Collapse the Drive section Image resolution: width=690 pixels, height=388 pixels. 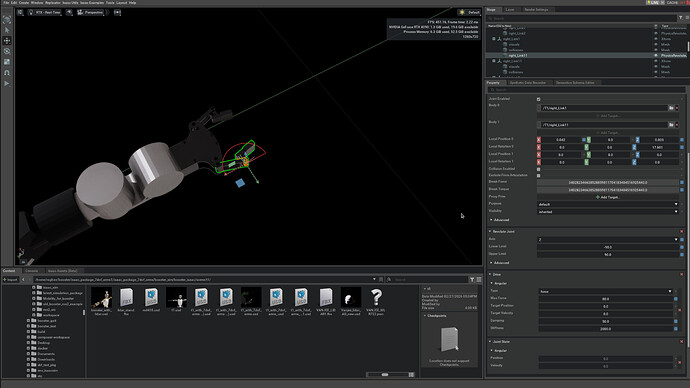pos(490,275)
